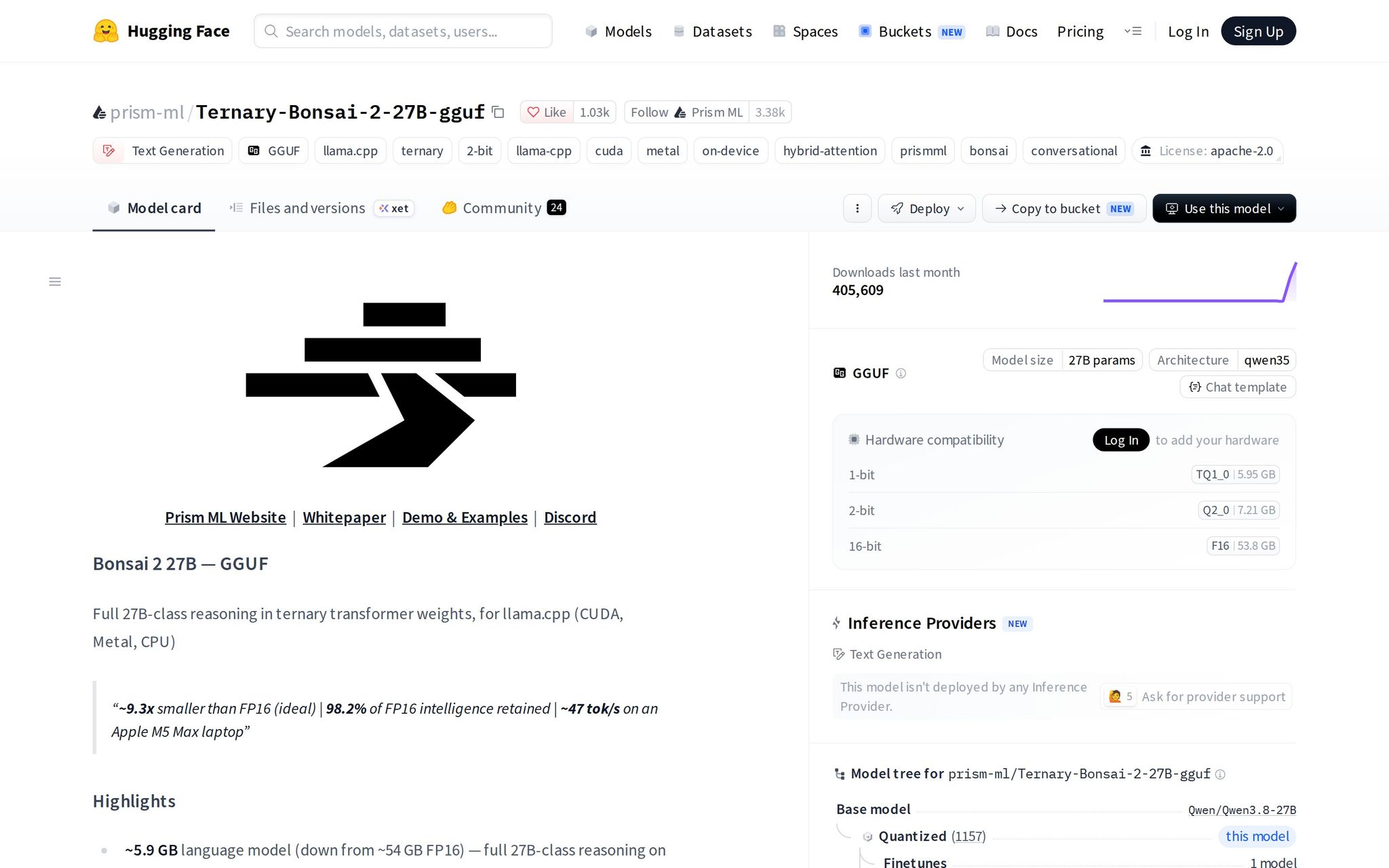
Task: Open the Use this model dropdown
Action: click(x=1224, y=208)
